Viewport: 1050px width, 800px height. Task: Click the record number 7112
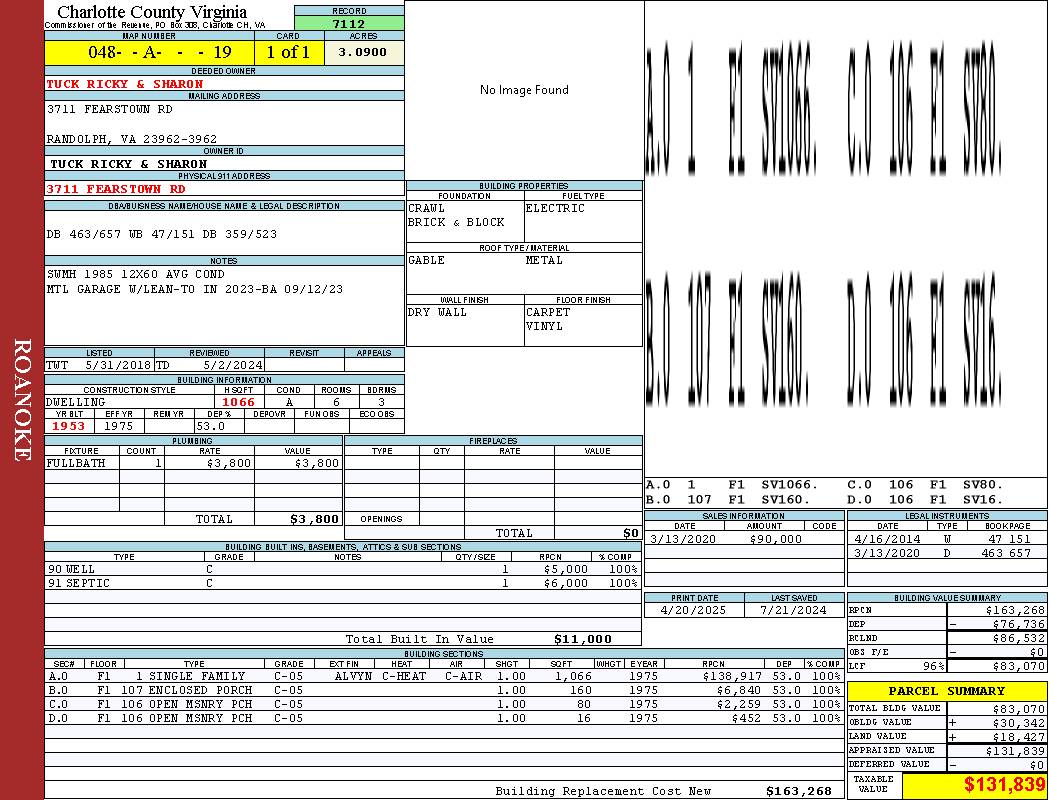point(349,23)
